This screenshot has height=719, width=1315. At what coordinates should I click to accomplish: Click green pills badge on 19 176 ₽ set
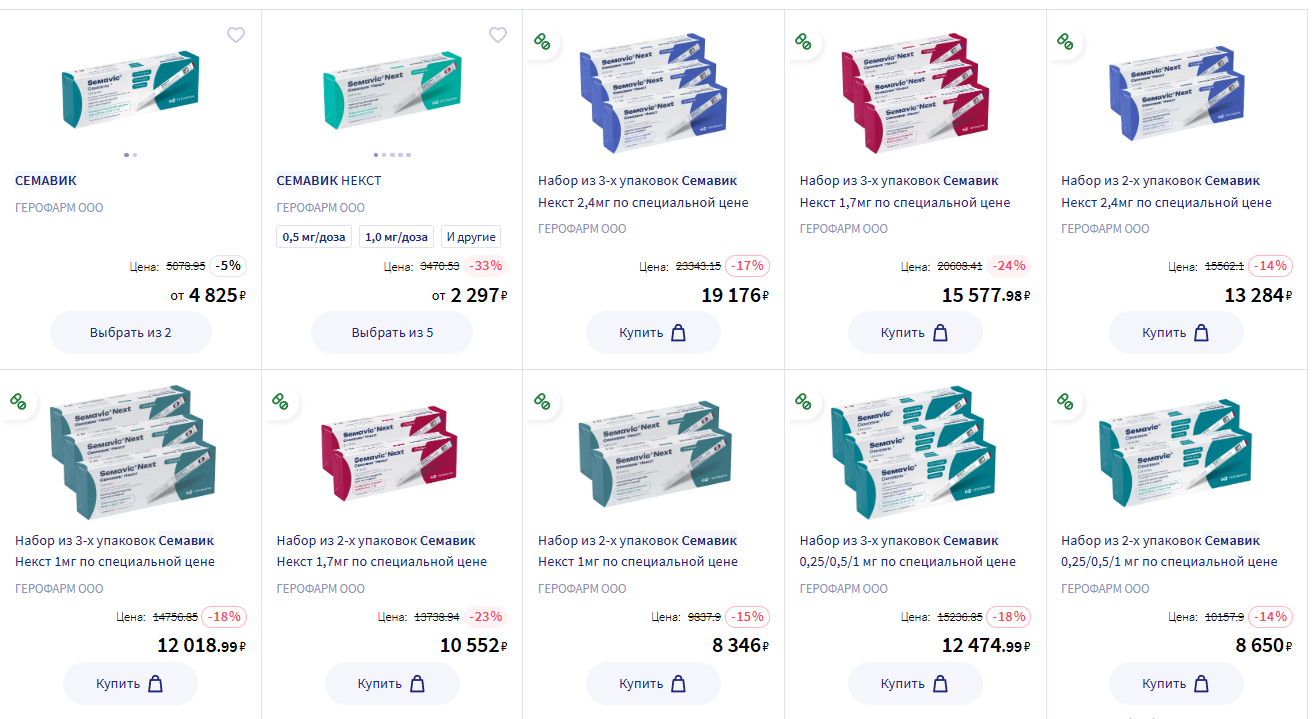tap(541, 41)
